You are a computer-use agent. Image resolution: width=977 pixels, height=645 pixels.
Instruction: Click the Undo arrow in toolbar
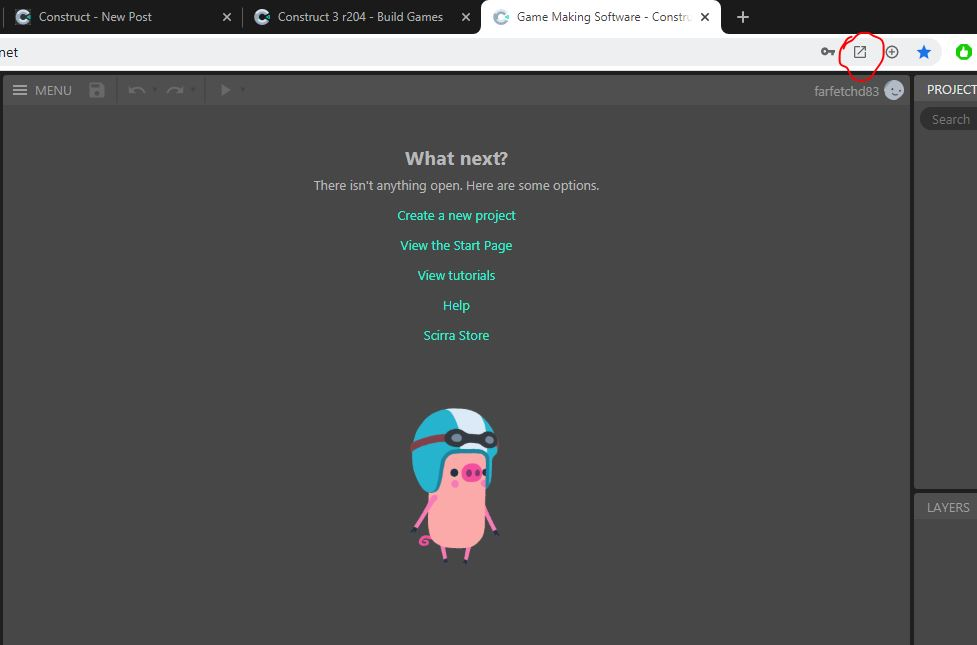tap(136, 90)
